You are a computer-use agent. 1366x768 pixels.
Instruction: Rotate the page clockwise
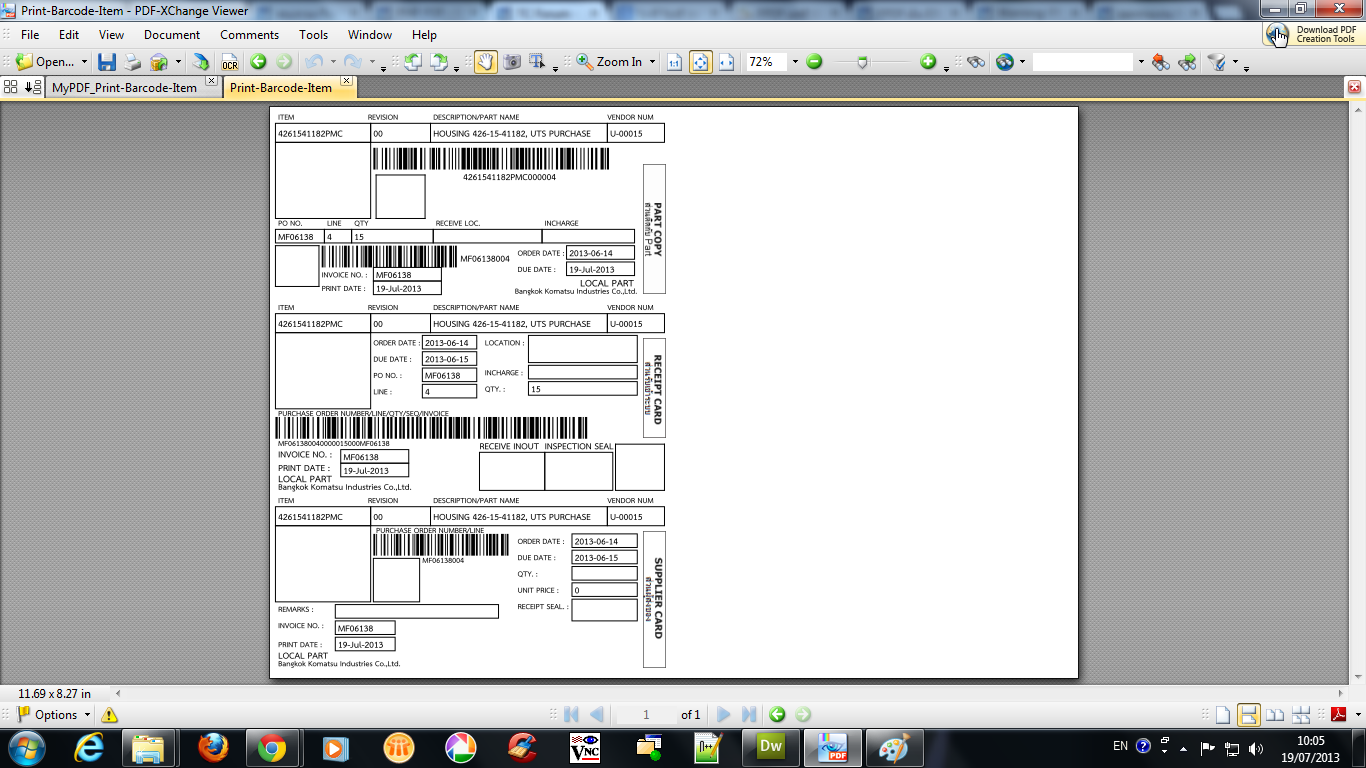pos(439,62)
